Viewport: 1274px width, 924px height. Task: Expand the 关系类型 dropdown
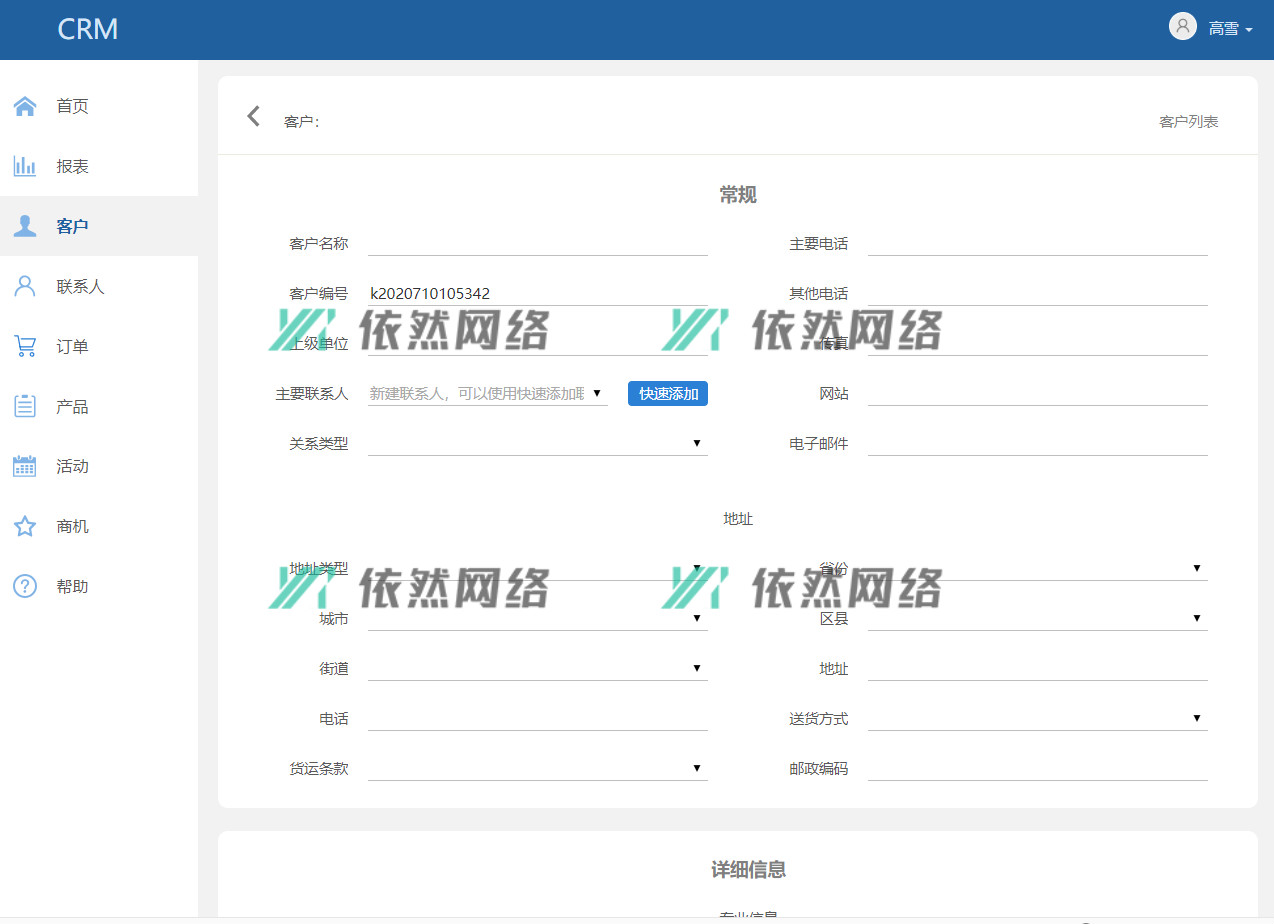[x=537, y=443]
